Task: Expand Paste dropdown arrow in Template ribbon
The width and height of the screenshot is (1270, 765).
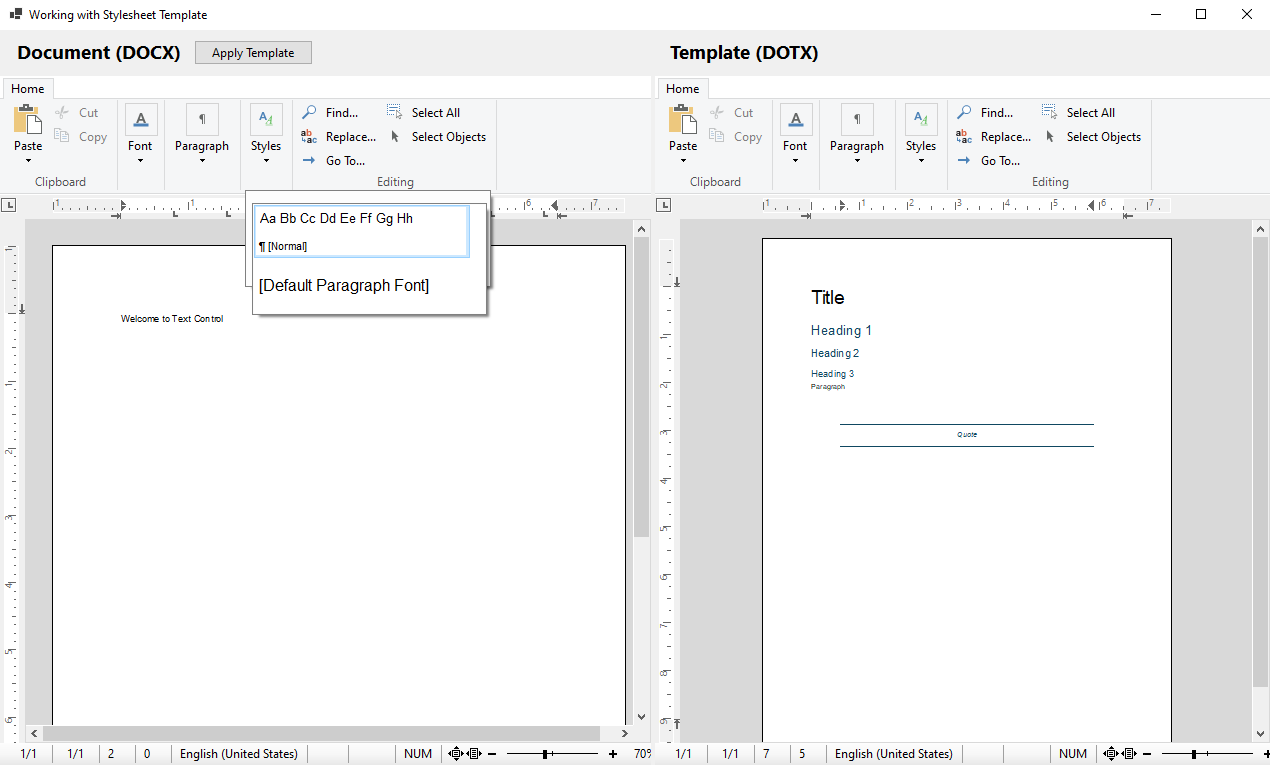Action: pyautogui.click(x=683, y=160)
